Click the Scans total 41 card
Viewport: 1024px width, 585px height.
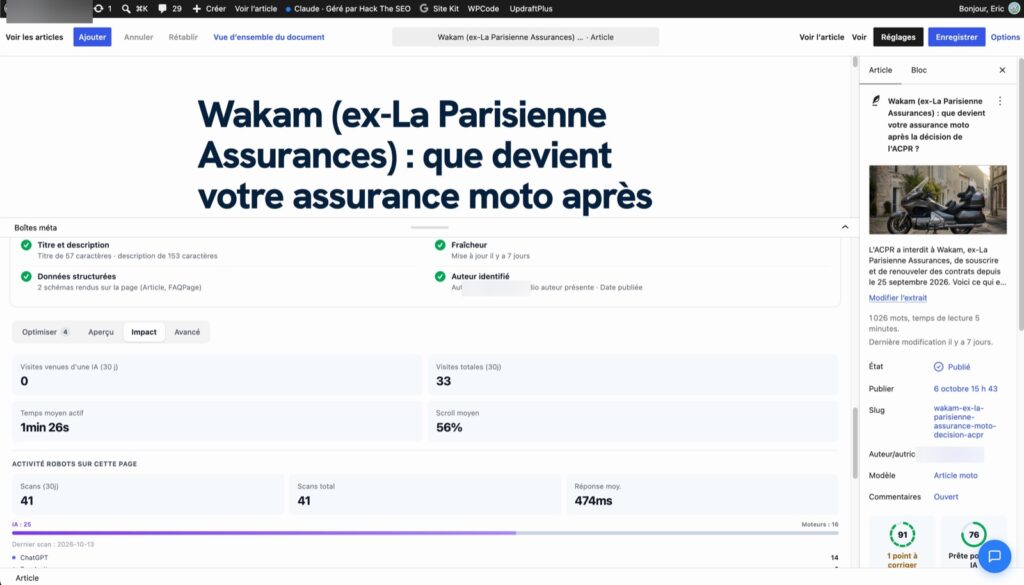pyautogui.click(x=424, y=494)
